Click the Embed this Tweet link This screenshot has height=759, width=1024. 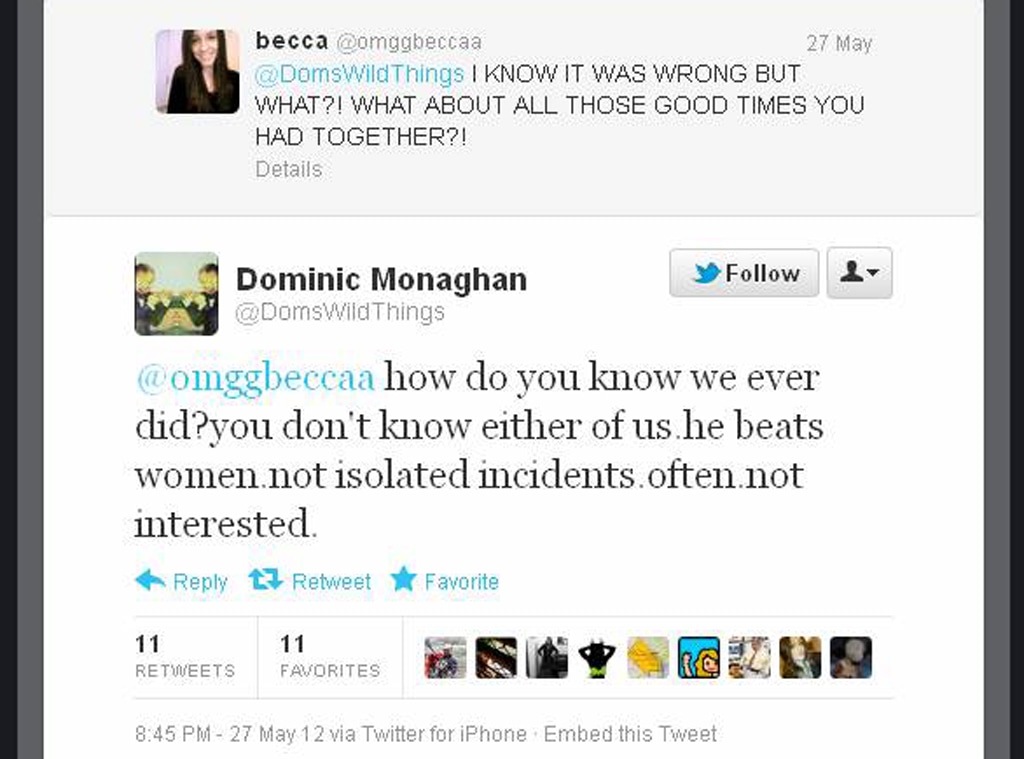click(630, 734)
